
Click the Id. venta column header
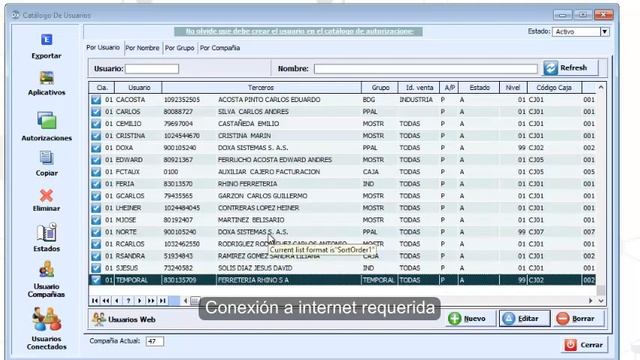(419, 87)
